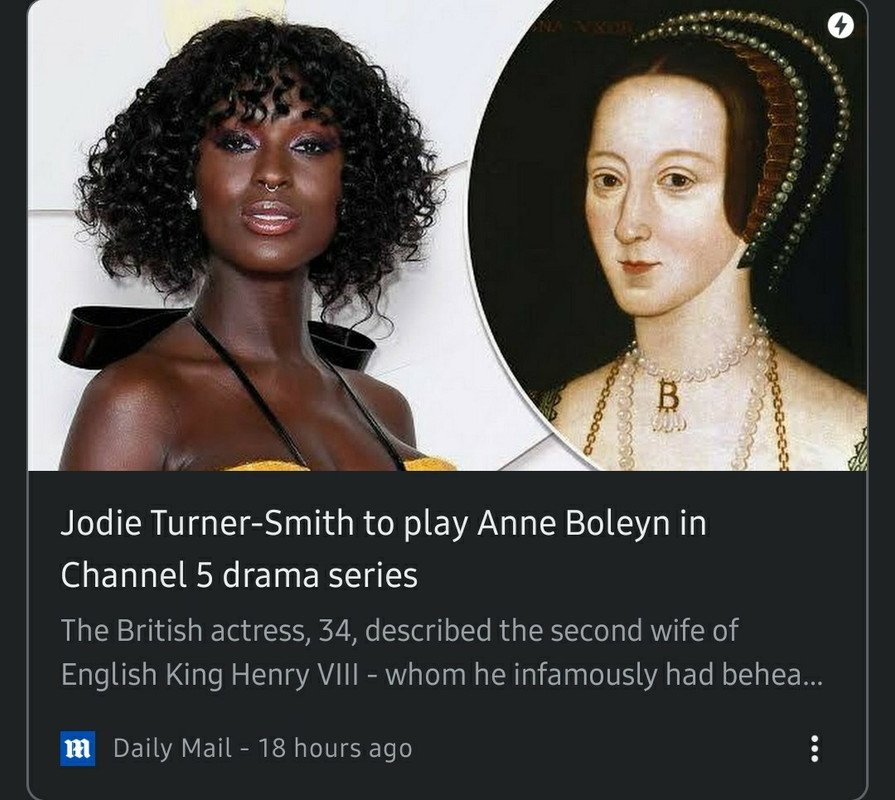Click the Daily Mail logo icon
This screenshot has width=895, height=800.
(x=78, y=748)
